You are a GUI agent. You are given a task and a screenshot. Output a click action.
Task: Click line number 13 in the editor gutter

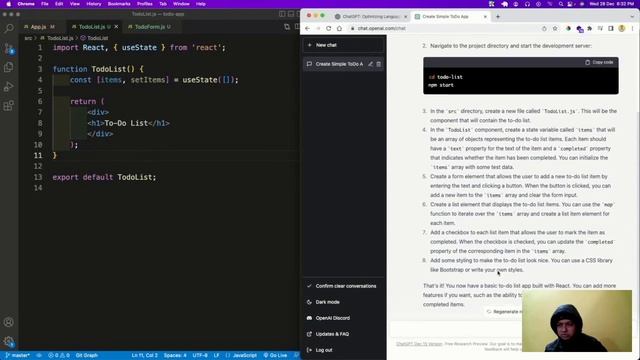point(38,177)
